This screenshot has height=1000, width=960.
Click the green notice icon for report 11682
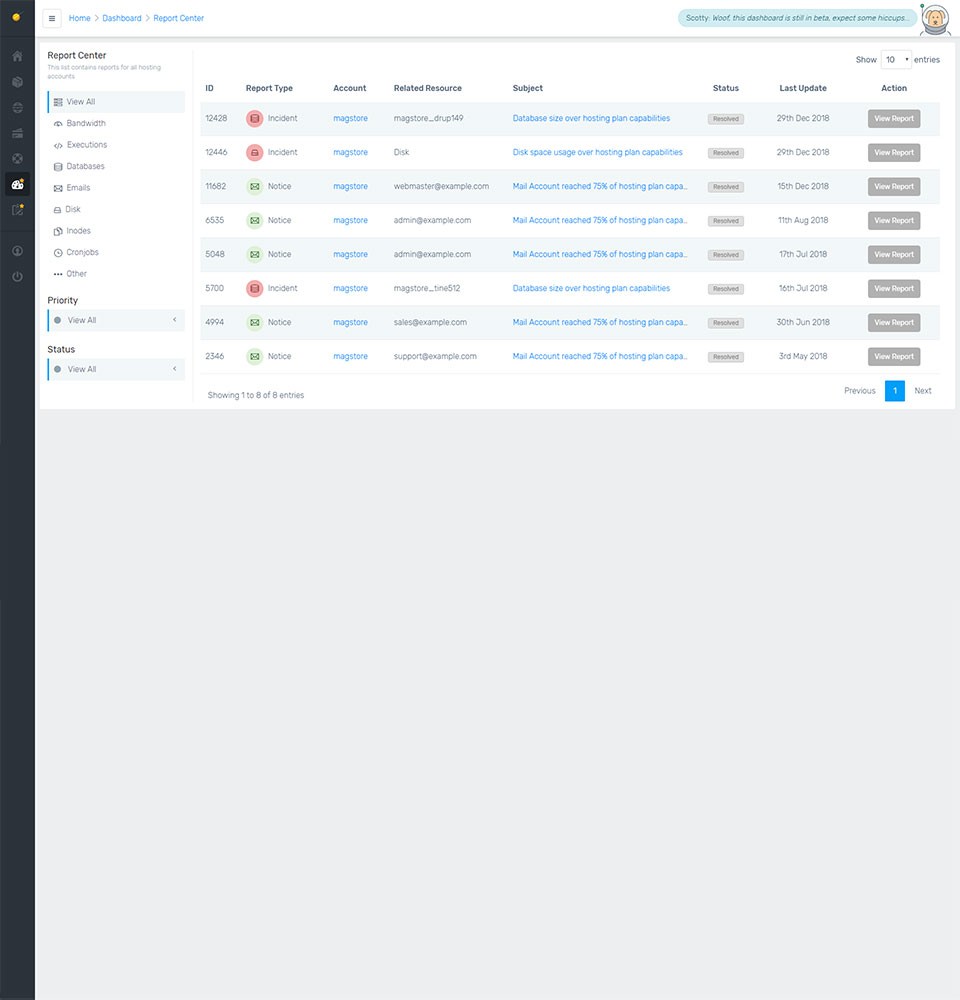[254, 186]
